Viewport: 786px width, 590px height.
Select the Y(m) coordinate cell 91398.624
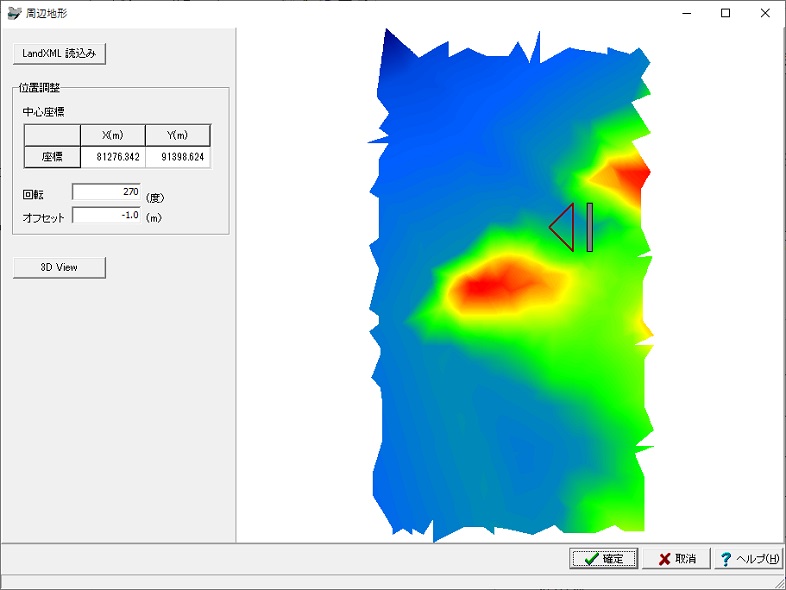point(178,157)
